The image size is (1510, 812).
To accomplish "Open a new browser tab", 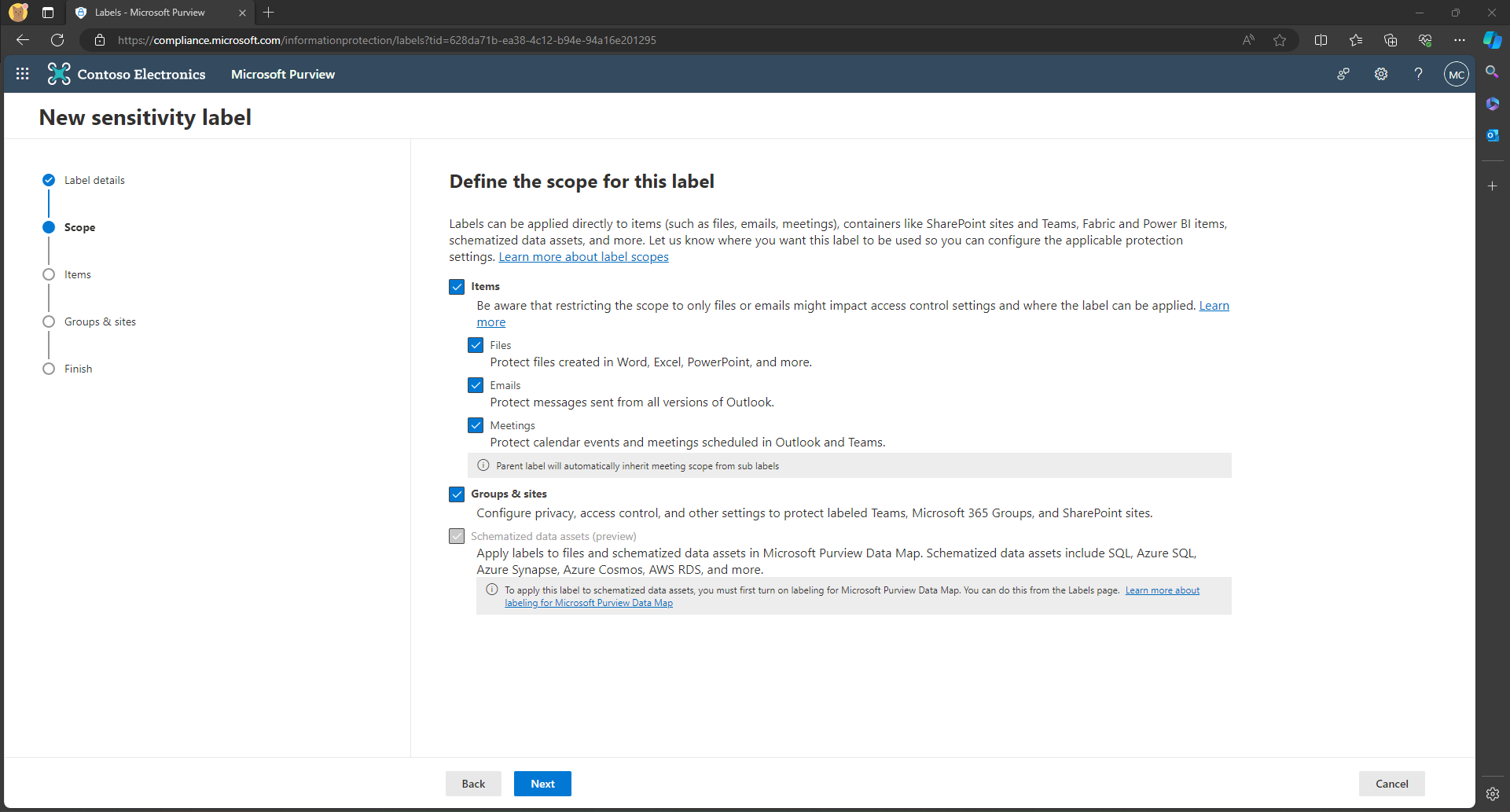I will pyautogui.click(x=269, y=13).
